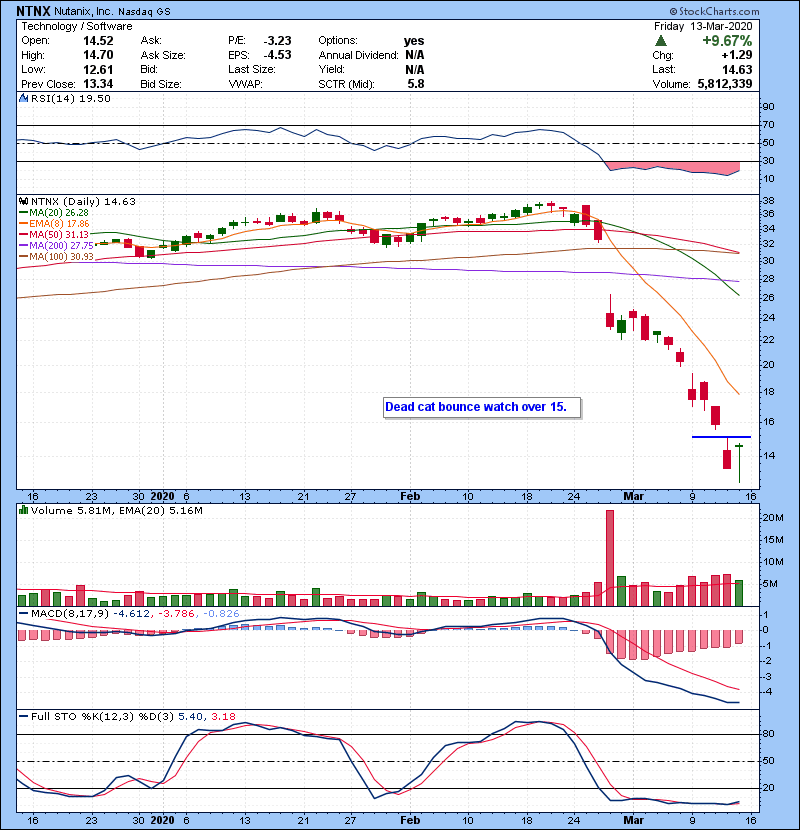The height and width of the screenshot is (830, 800).
Task: Click the last green candlestick on the price chart
Action: tap(739, 464)
